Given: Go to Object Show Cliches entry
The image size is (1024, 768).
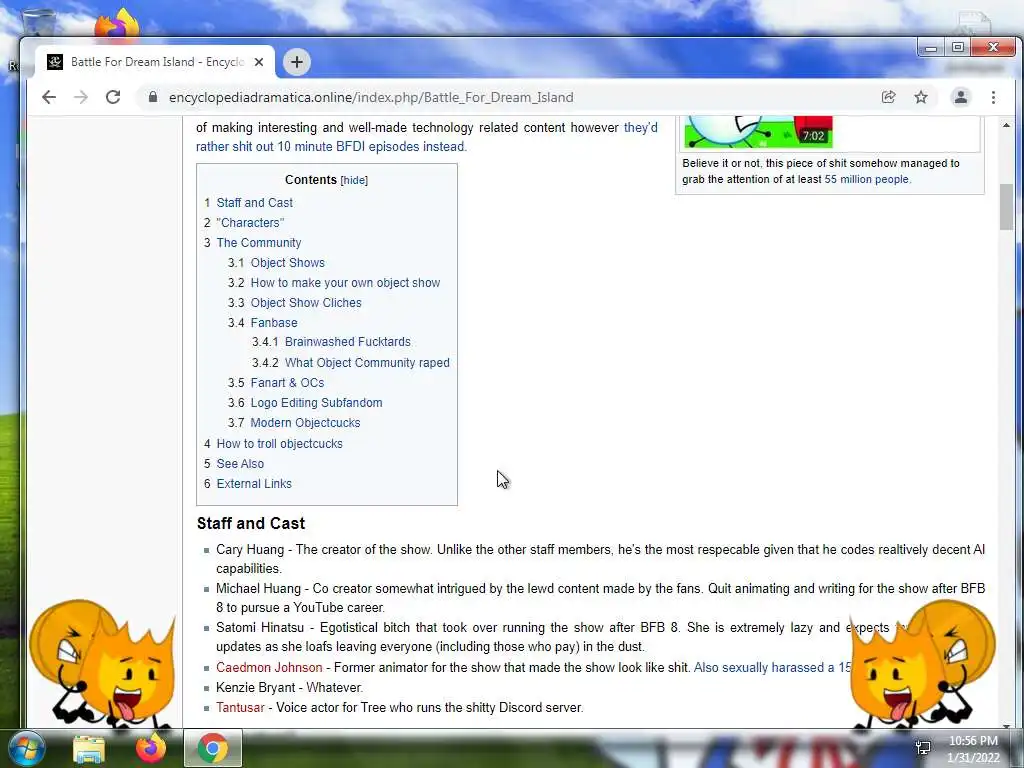Looking at the screenshot, I should pyautogui.click(x=306, y=303).
